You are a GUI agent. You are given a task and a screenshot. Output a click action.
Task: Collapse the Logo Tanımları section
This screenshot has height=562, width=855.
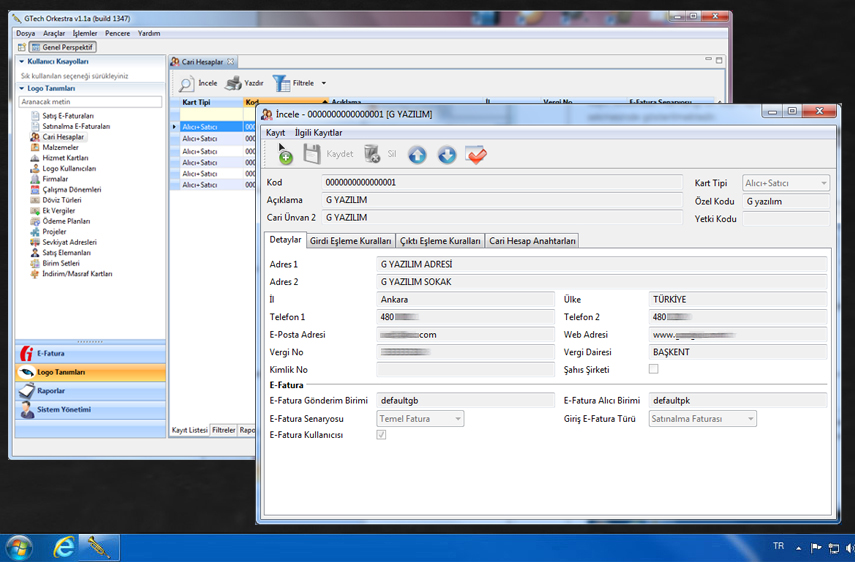[20, 88]
